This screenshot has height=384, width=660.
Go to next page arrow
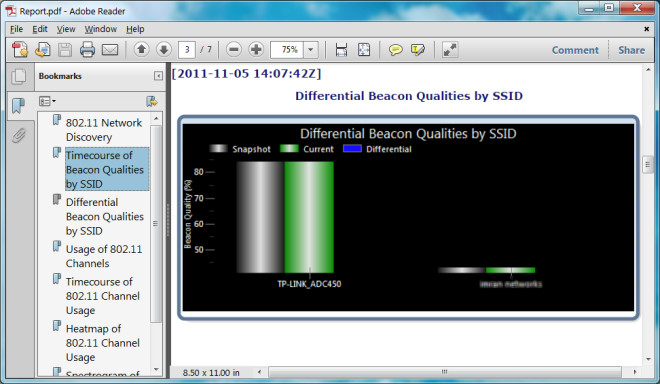[164, 50]
